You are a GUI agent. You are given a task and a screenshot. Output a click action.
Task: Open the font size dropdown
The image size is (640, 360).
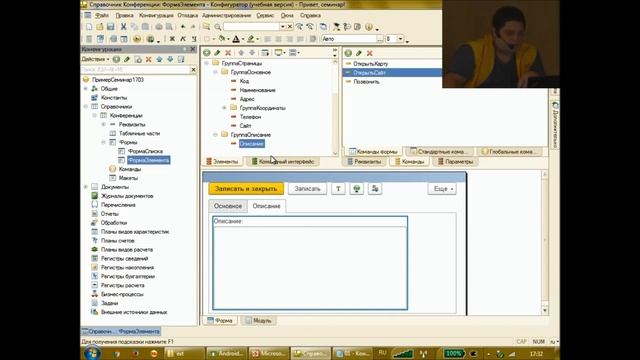[400, 39]
